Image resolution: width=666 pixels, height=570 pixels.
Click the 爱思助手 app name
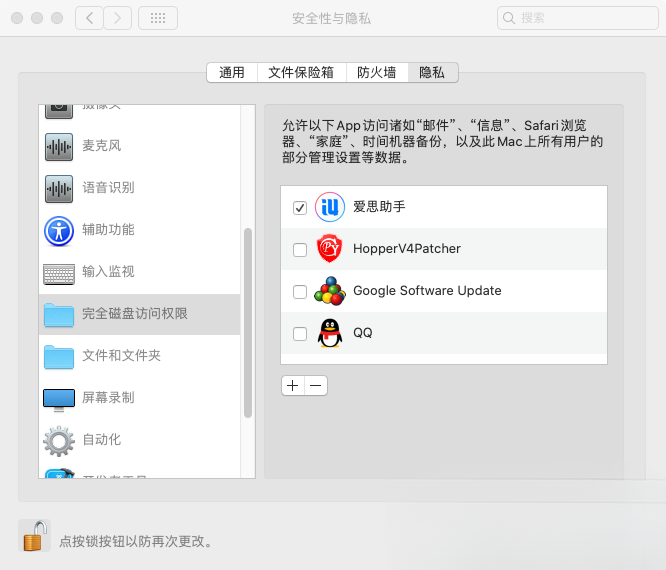click(x=379, y=207)
